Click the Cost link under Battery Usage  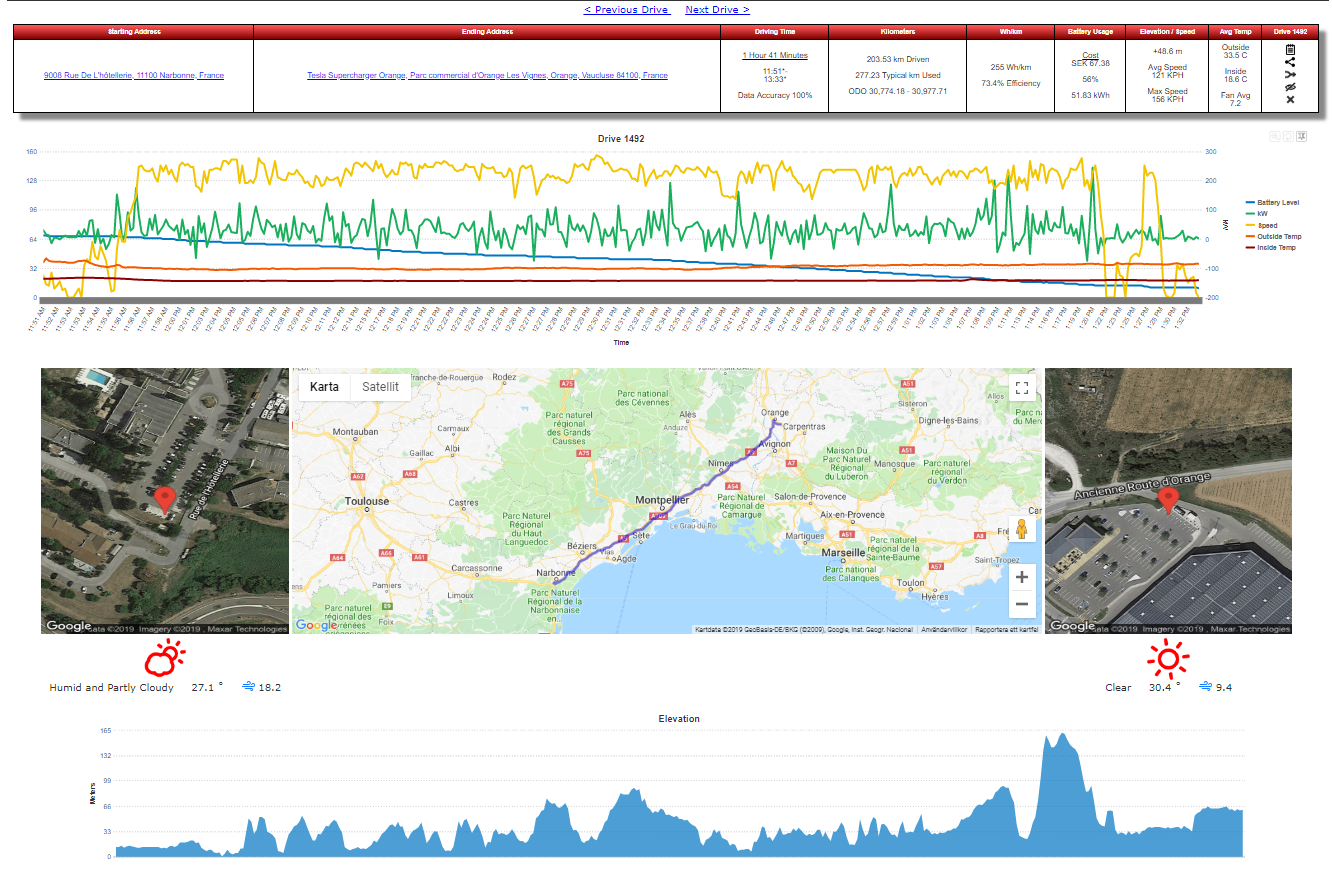pos(1090,55)
